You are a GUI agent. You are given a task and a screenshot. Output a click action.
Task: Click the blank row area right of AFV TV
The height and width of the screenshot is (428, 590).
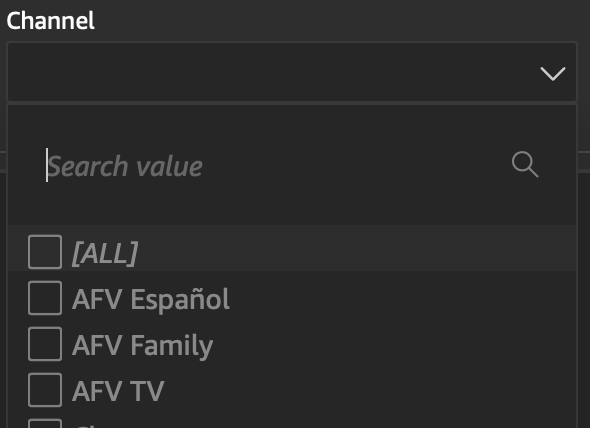(x=369, y=390)
